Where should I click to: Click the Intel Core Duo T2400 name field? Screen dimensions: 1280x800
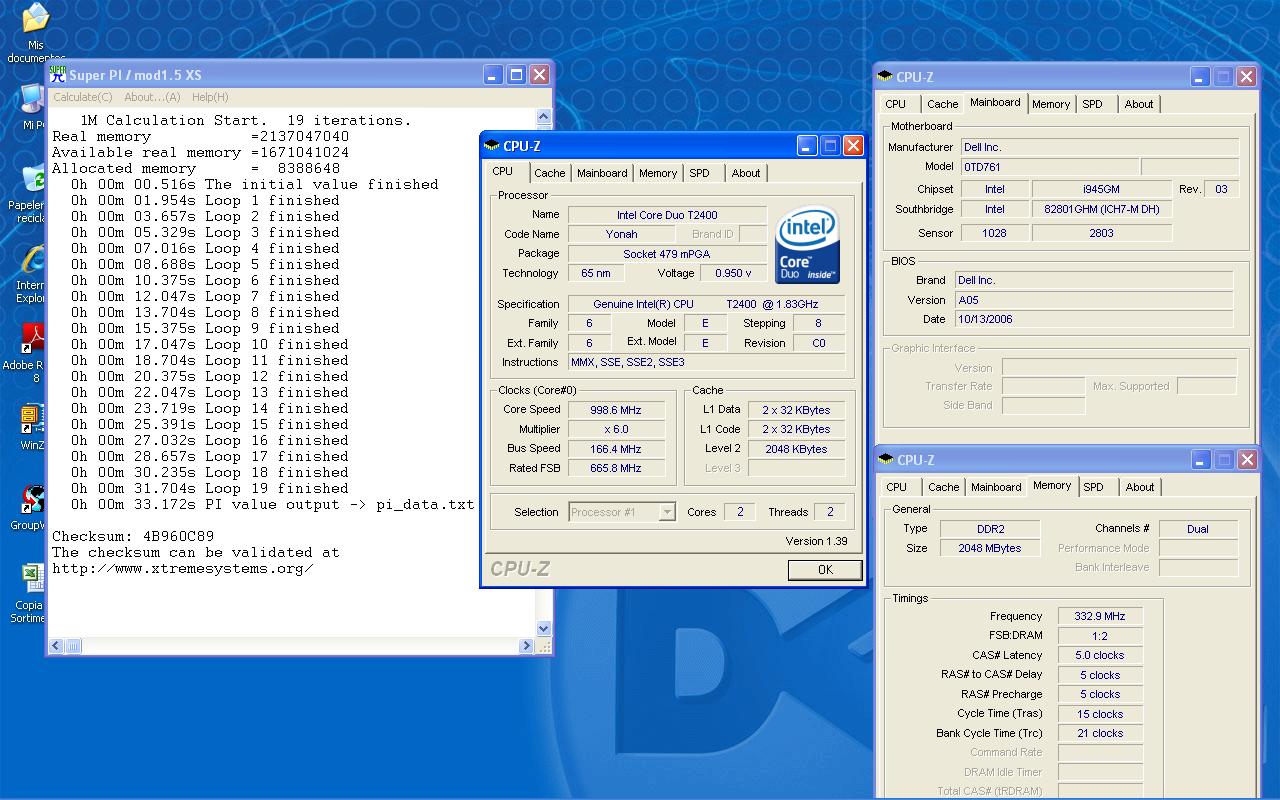667,215
